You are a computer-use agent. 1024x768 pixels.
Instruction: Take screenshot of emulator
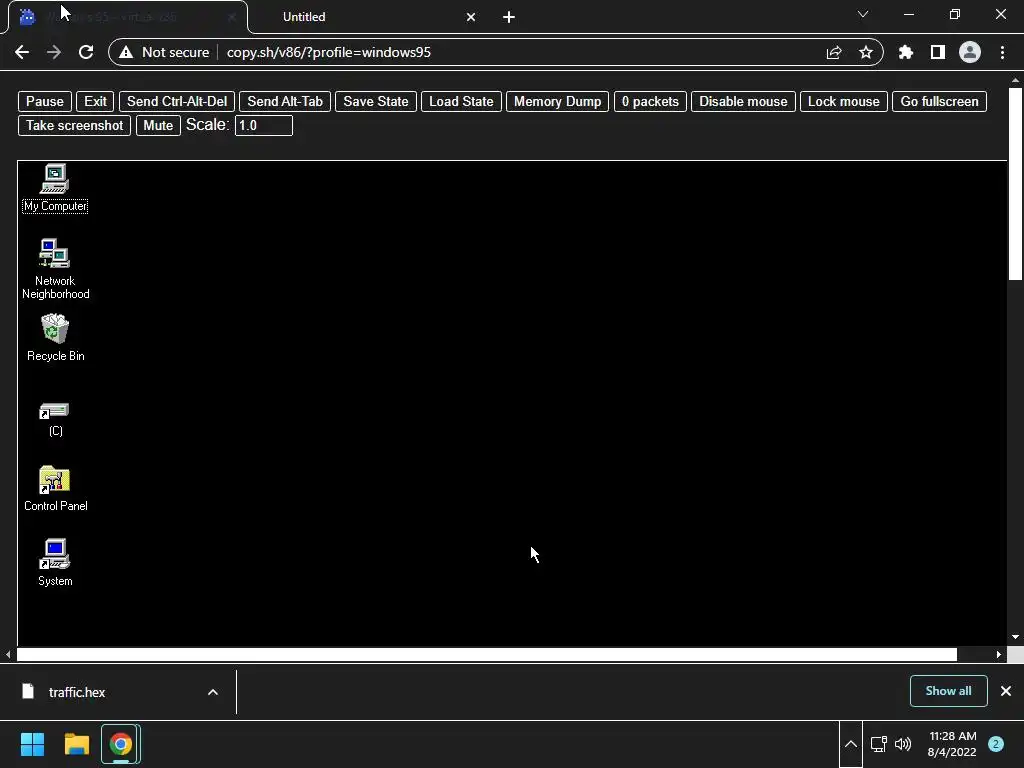coord(74,125)
